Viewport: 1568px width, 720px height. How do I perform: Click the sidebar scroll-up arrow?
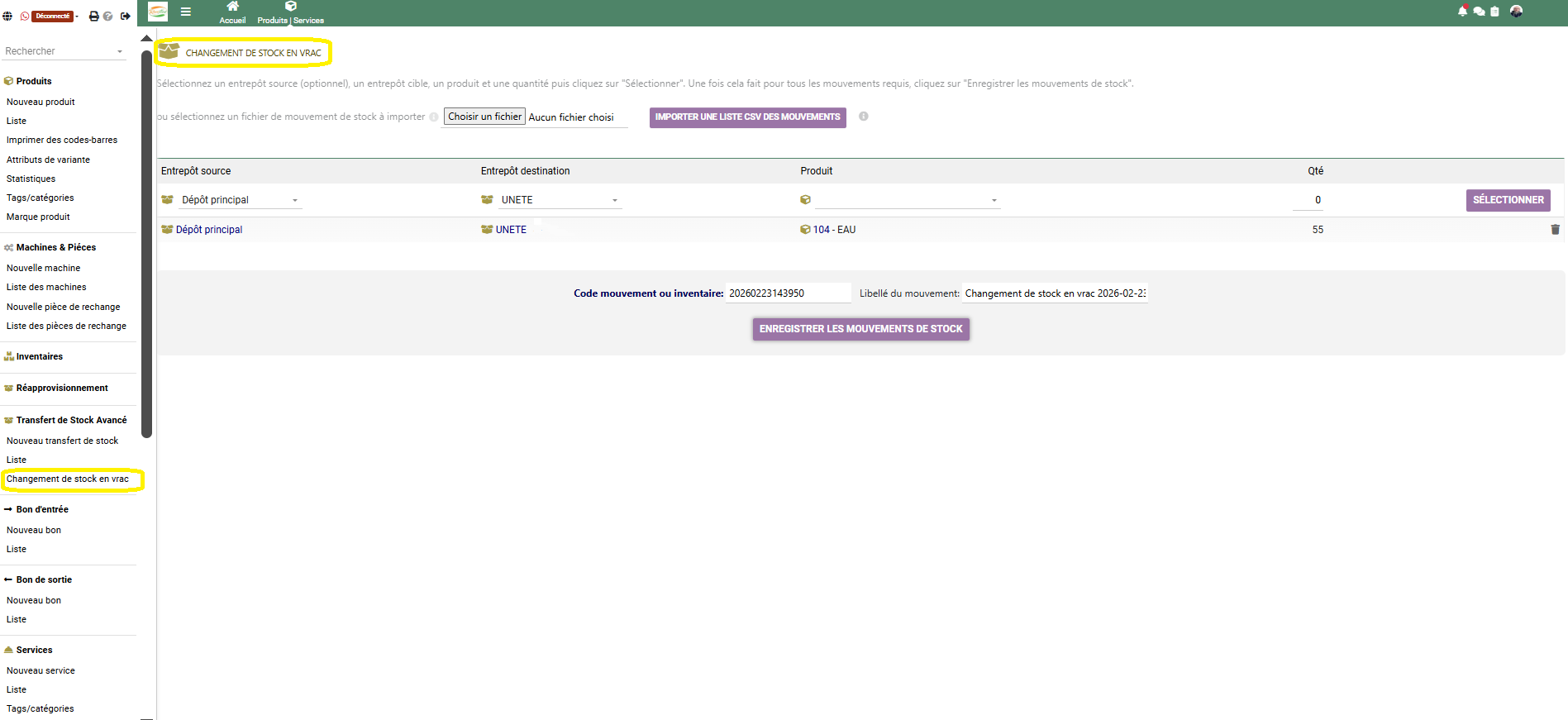tap(146, 38)
